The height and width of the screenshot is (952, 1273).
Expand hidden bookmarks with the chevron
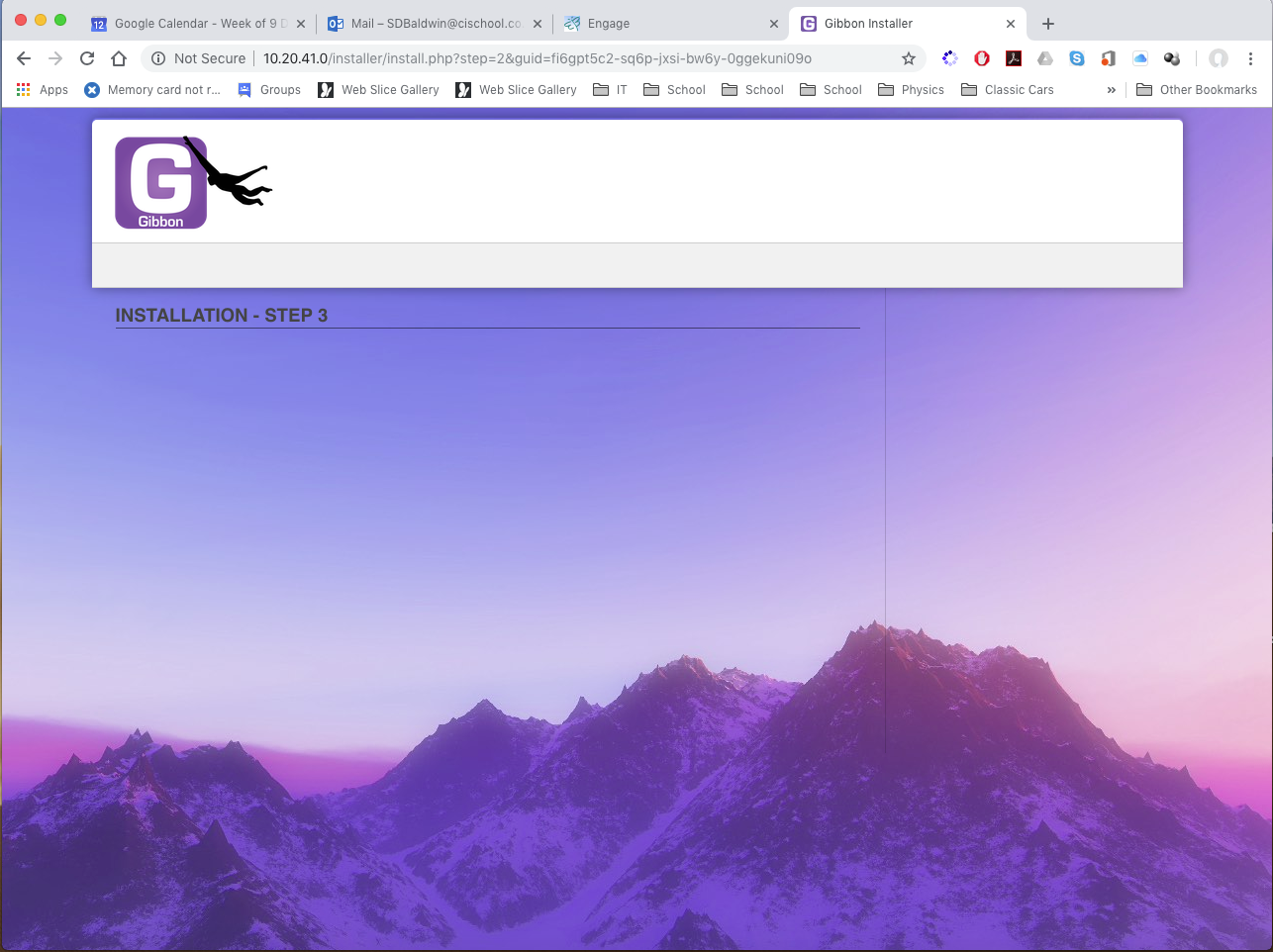tap(1111, 90)
